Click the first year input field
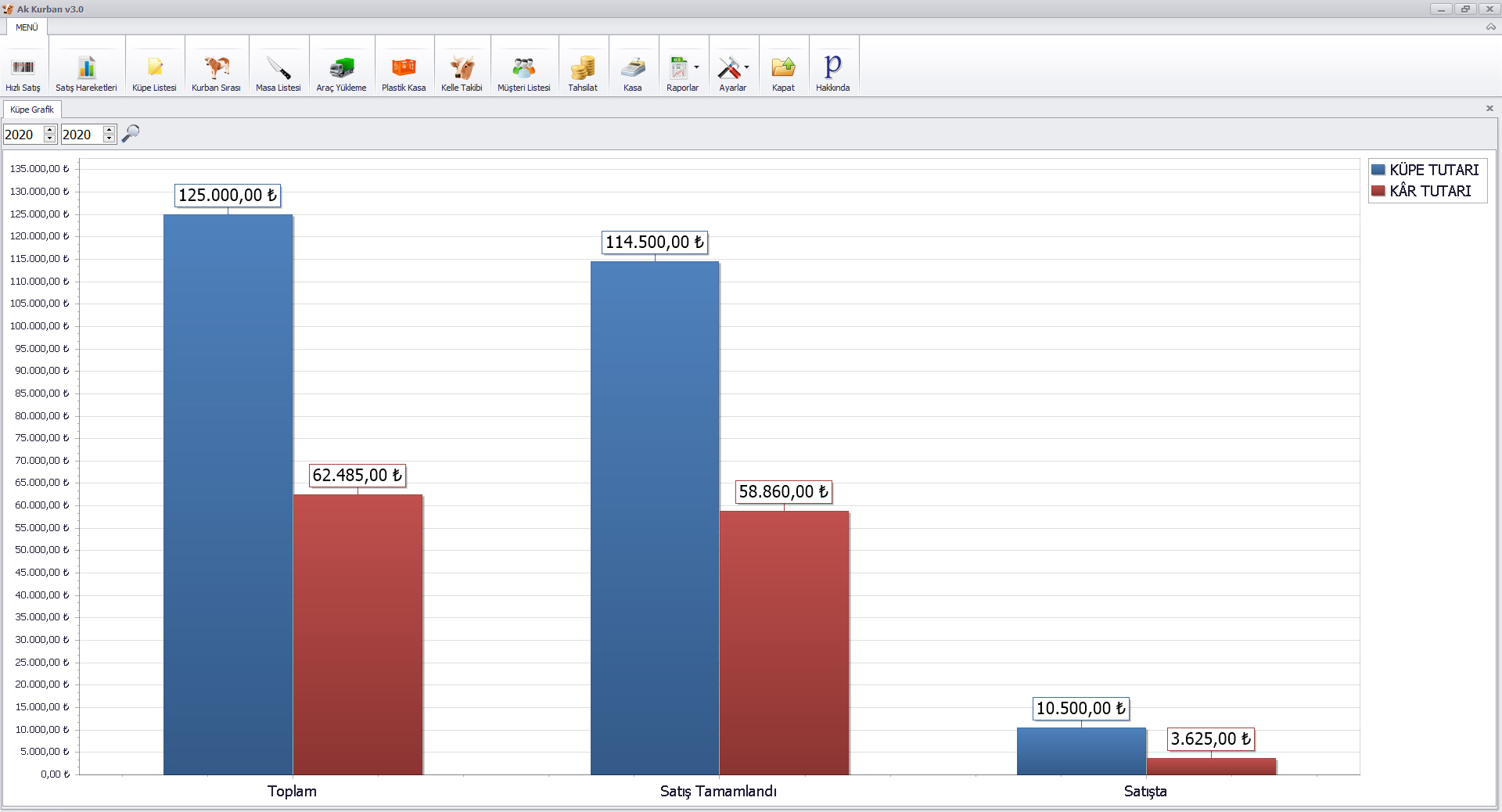The width and height of the screenshot is (1502, 812). [23, 135]
